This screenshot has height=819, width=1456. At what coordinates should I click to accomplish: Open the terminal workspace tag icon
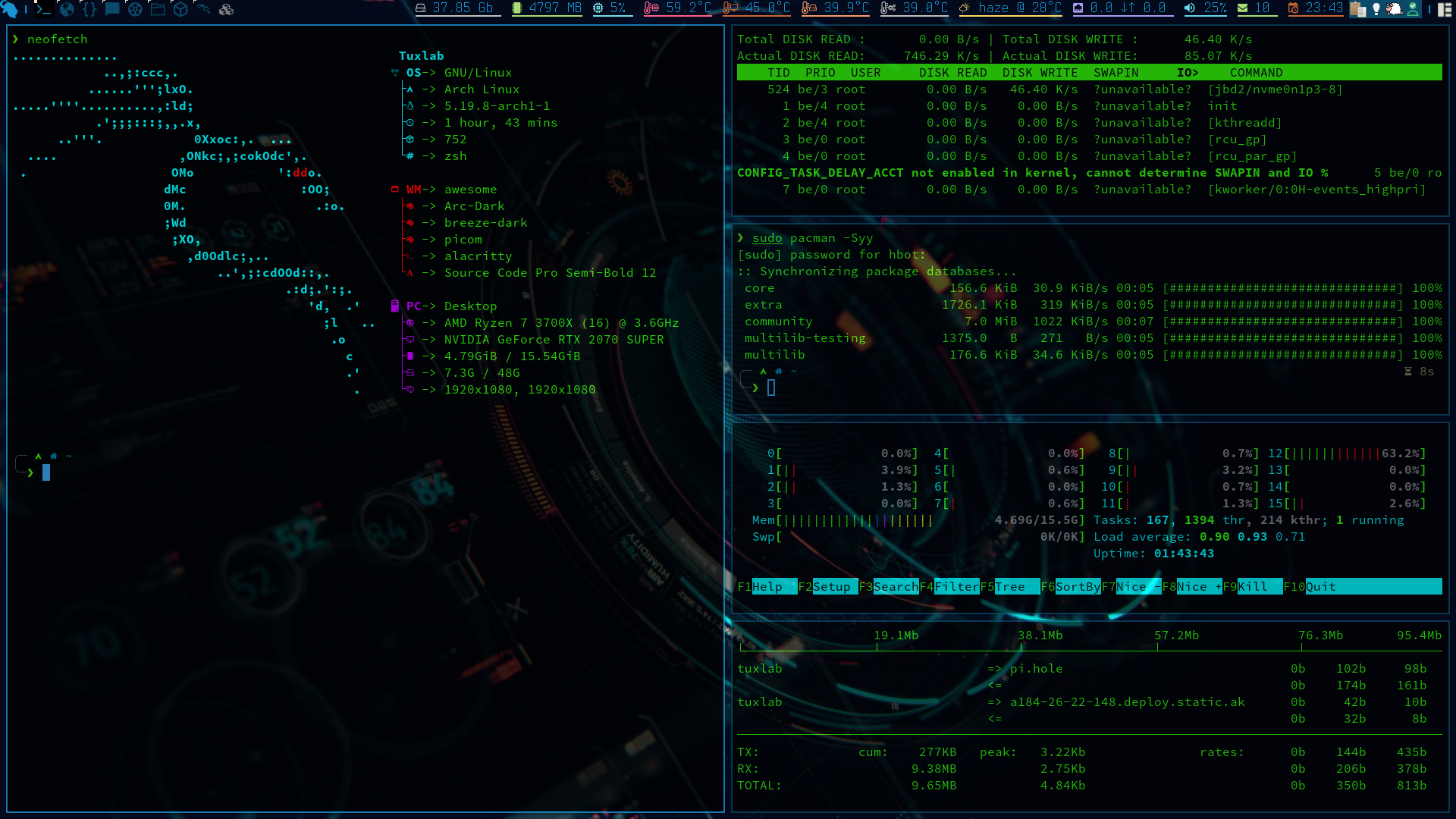[x=44, y=9]
